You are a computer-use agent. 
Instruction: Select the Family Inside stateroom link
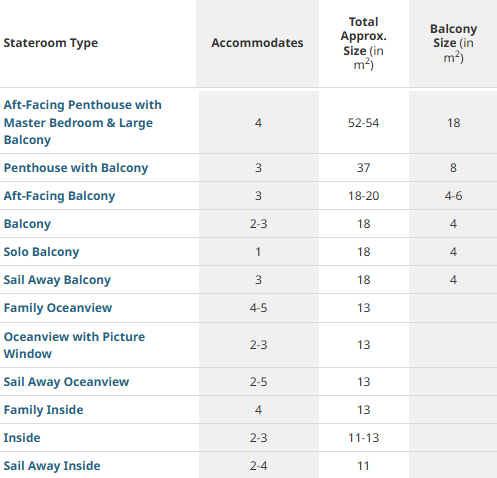point(44,410)
